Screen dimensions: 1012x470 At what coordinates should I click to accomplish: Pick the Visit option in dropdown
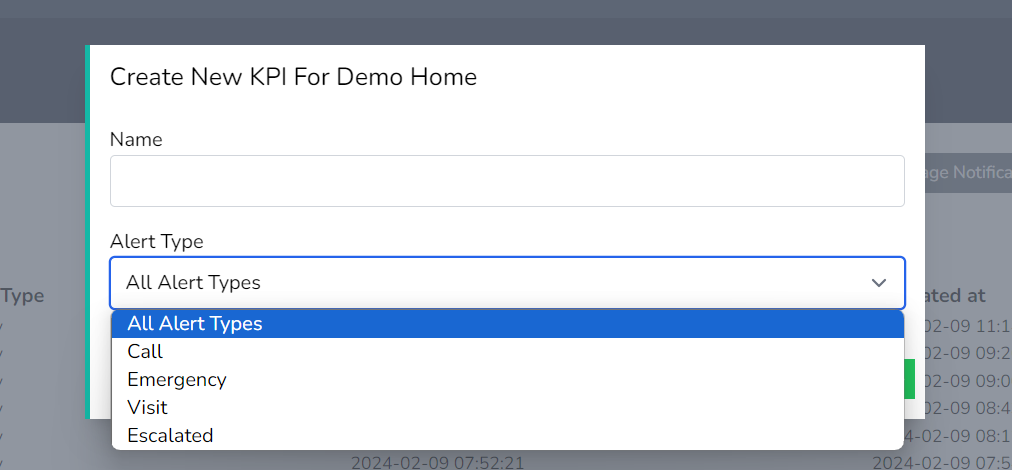coord(147,408)
